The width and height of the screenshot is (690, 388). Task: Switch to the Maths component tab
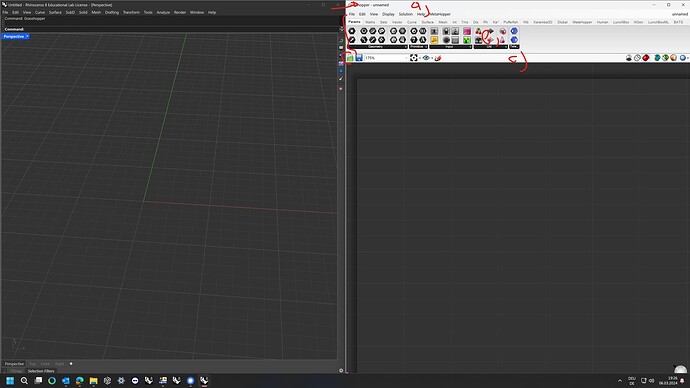(370, 22)
